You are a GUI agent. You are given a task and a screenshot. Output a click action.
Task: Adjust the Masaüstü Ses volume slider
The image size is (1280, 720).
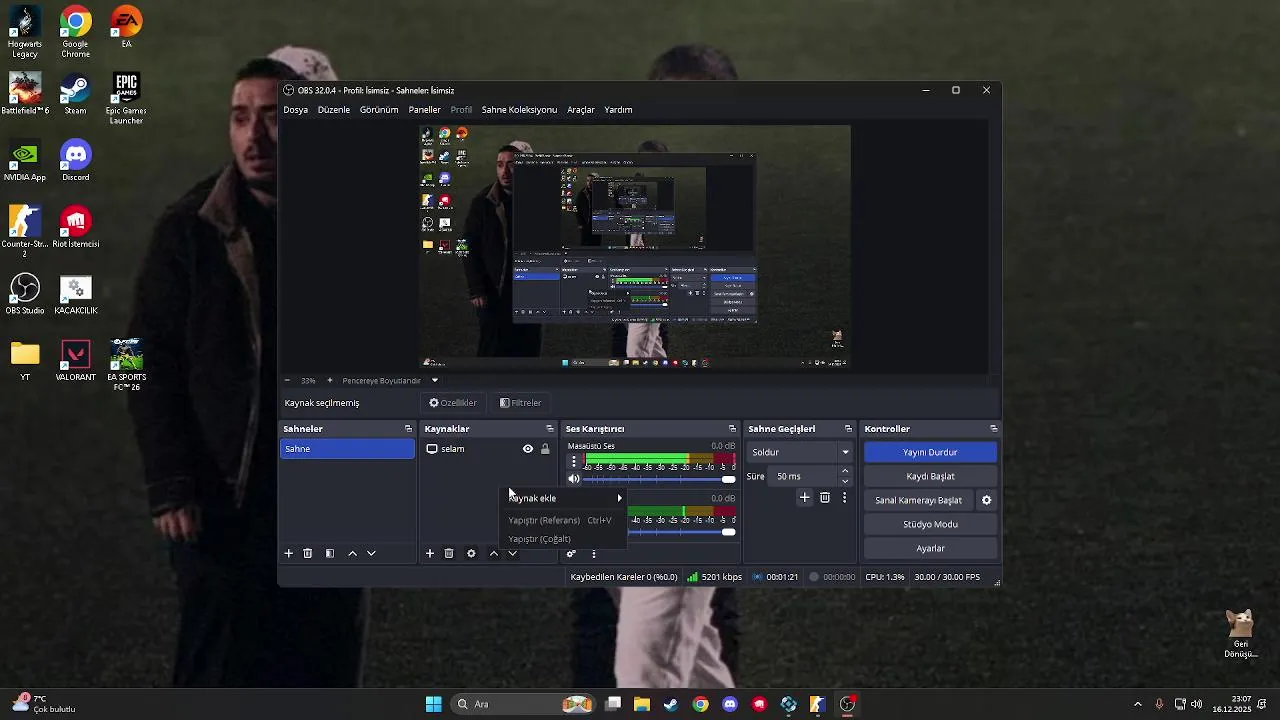[660, 479]
